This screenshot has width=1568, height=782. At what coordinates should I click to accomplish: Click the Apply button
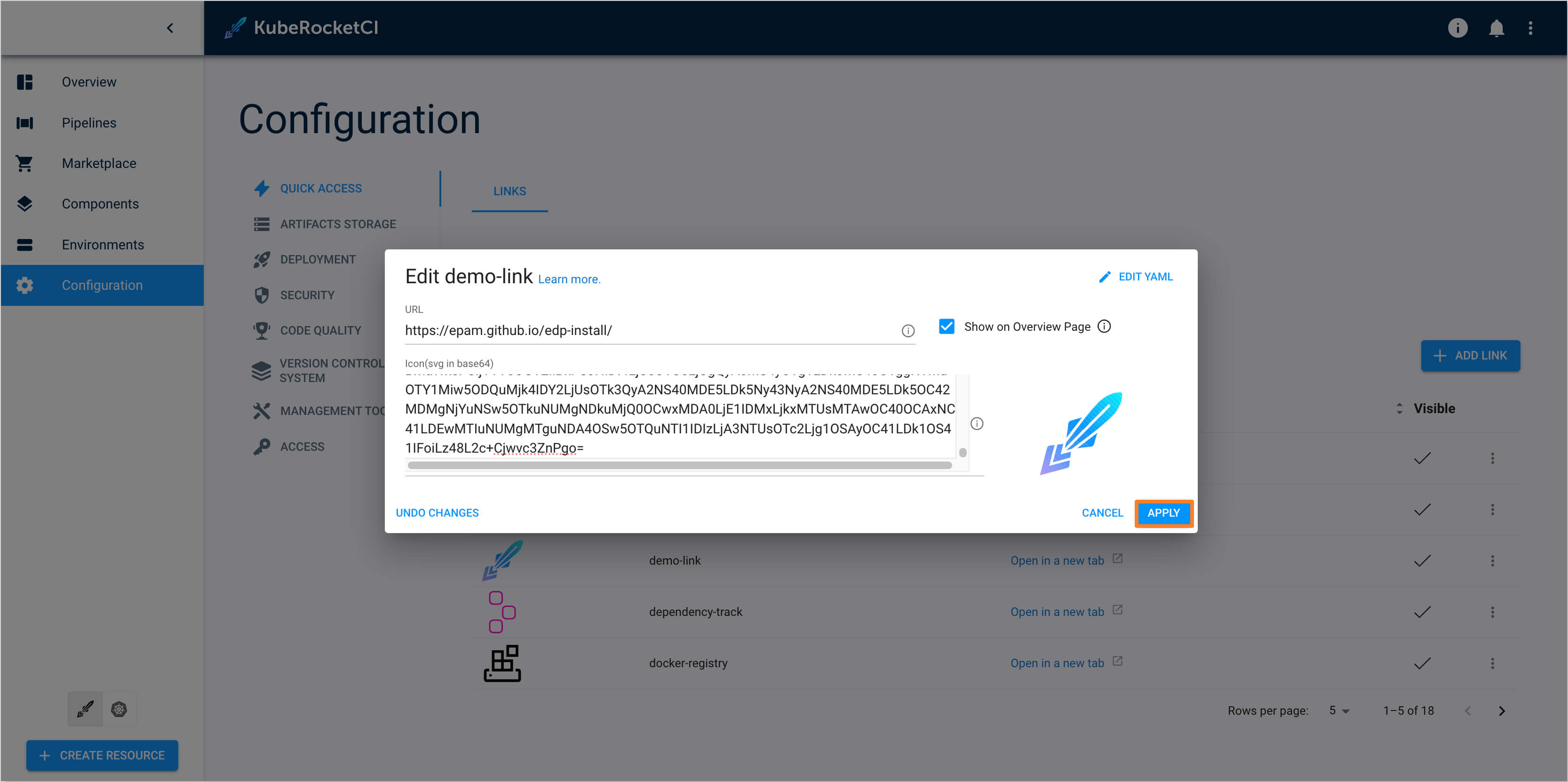point(1164,512)
